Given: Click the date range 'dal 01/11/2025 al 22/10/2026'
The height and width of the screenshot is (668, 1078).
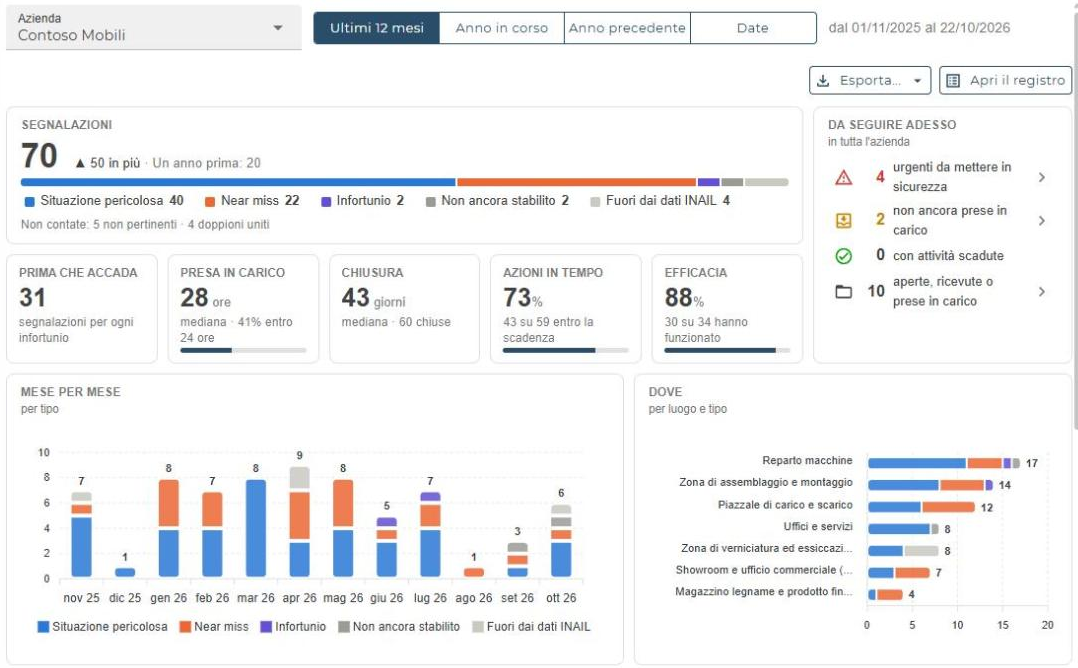Looking at the screenshot, I should pyautogui.click(x=919, y=28).
